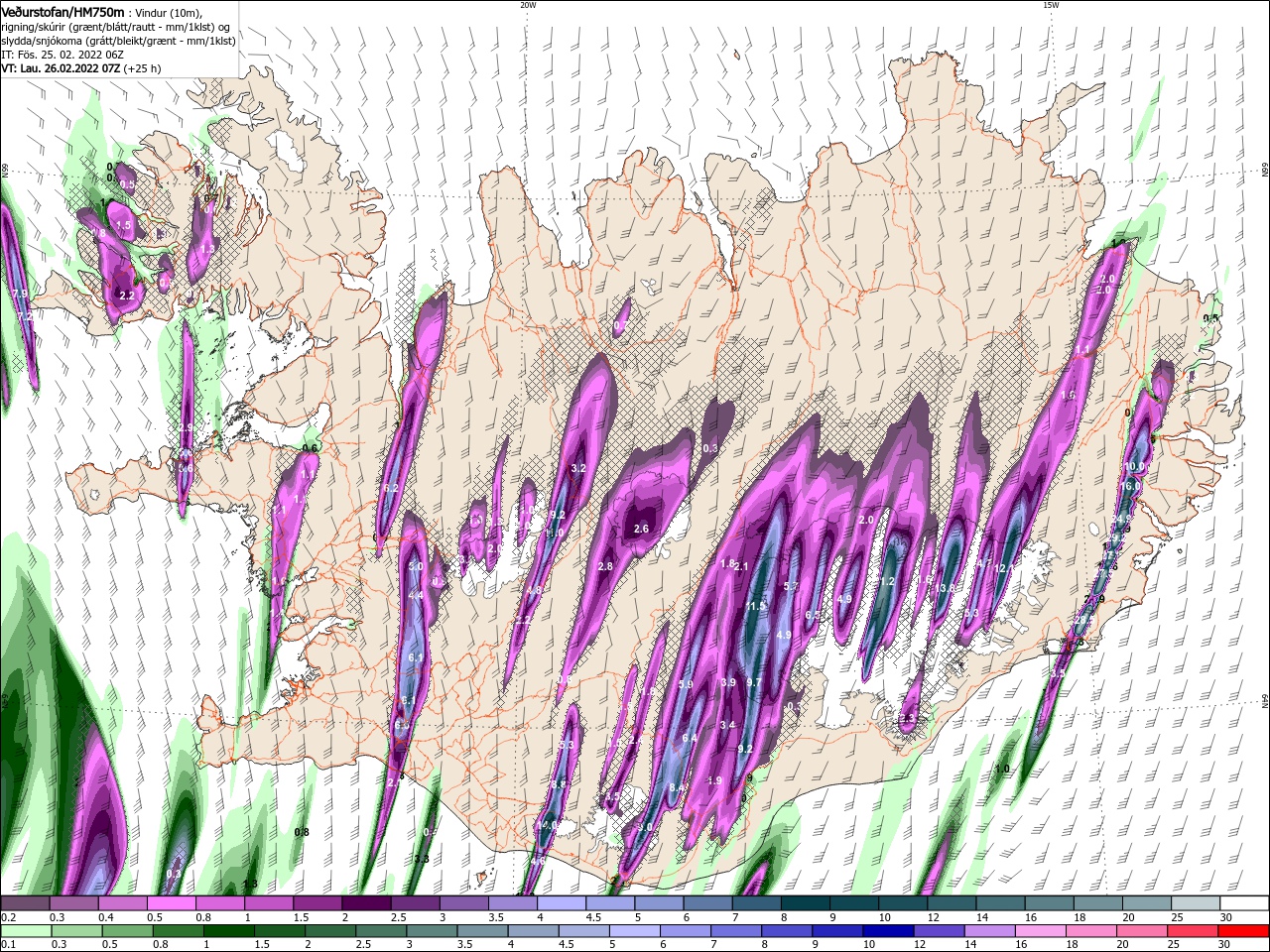The width and height of the screenshot is (1270, 952).
Task: Click the Veðurstofan/HM750m title text
Action: coord(63,11)
